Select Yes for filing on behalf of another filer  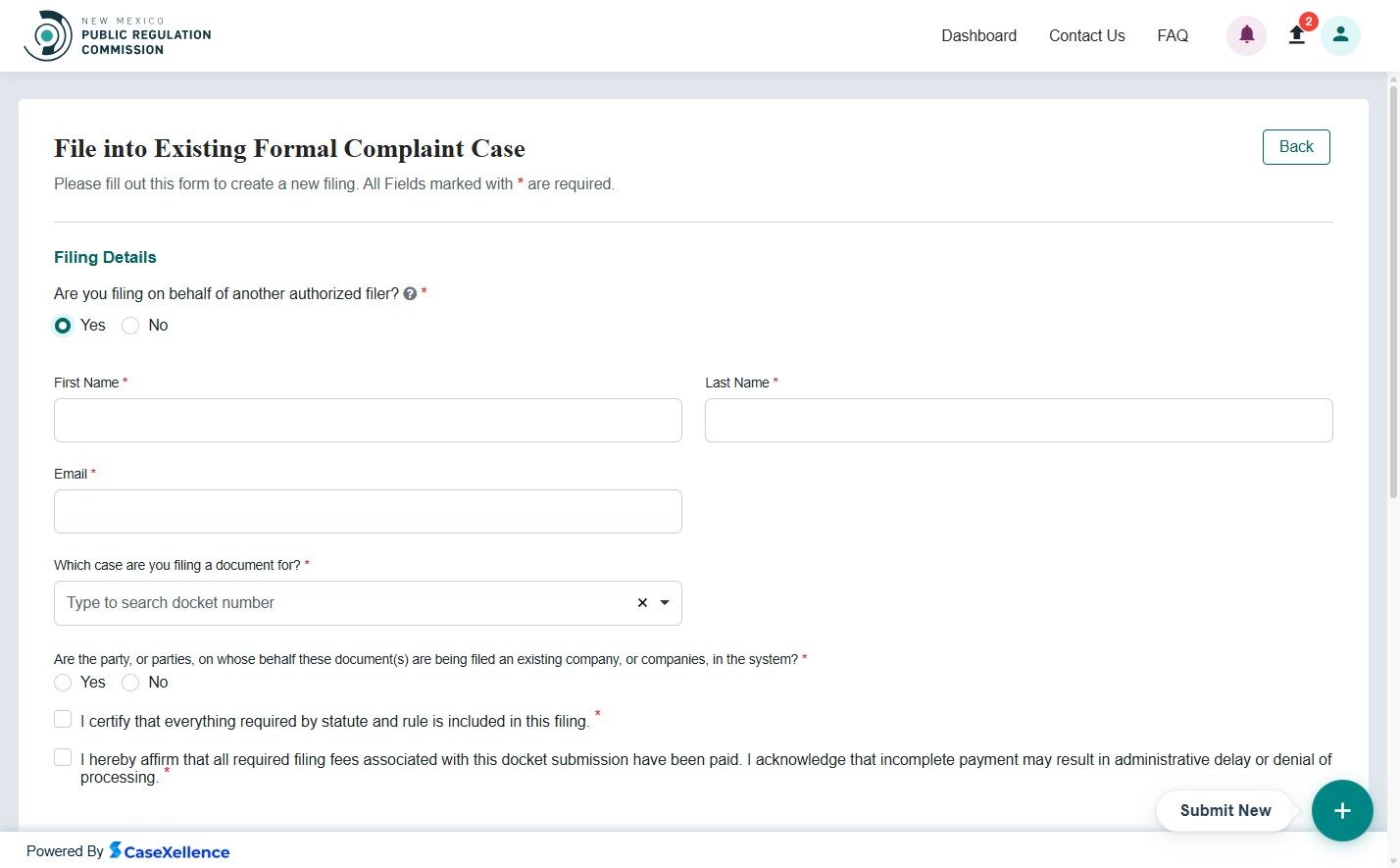(63, 326)
